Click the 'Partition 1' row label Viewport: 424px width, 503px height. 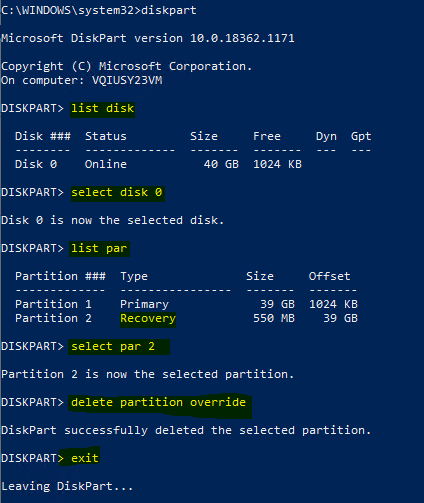53,304
